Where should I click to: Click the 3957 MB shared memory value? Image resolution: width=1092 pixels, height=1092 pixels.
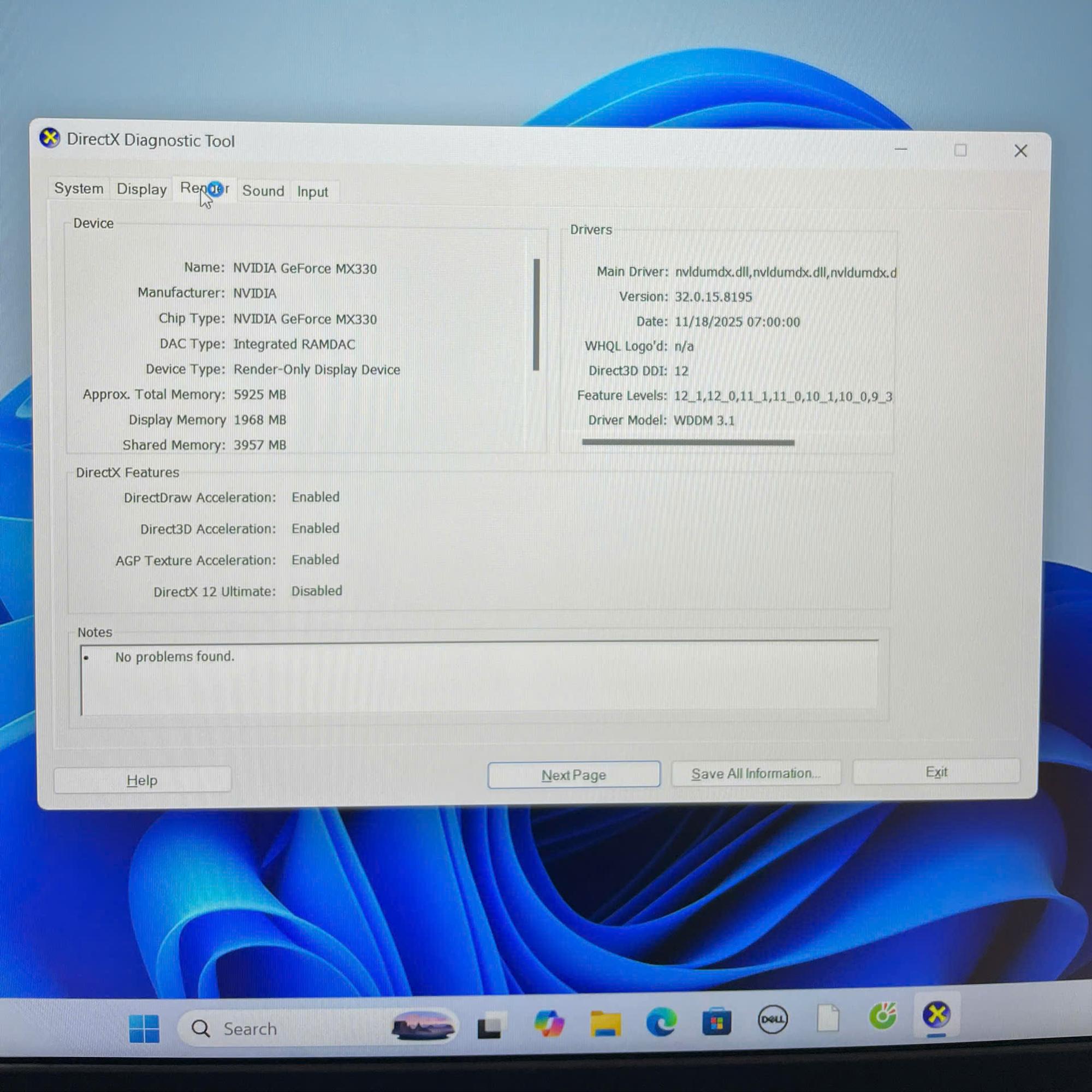(x=260, y=445)
